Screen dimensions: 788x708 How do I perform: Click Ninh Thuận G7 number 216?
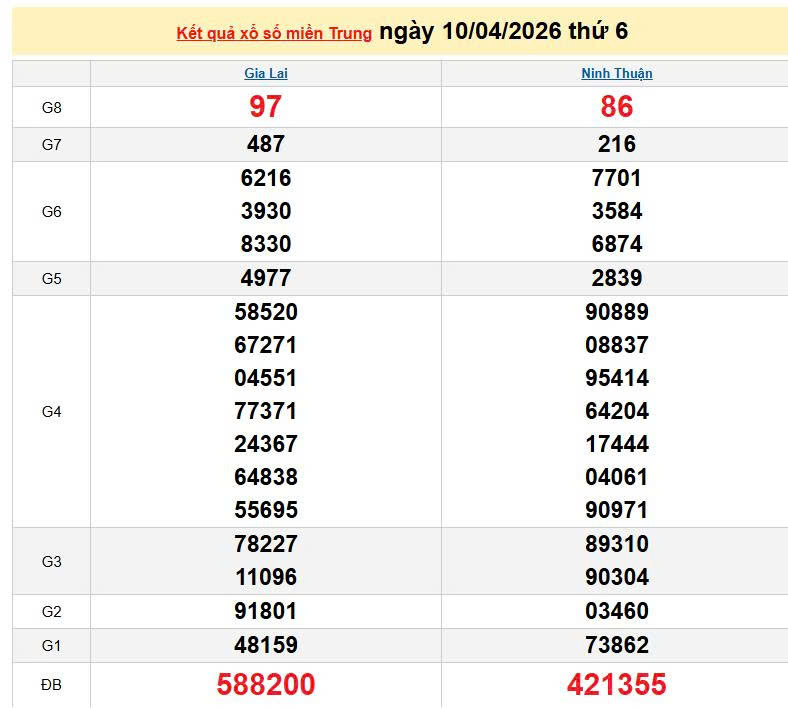point(617,144)
